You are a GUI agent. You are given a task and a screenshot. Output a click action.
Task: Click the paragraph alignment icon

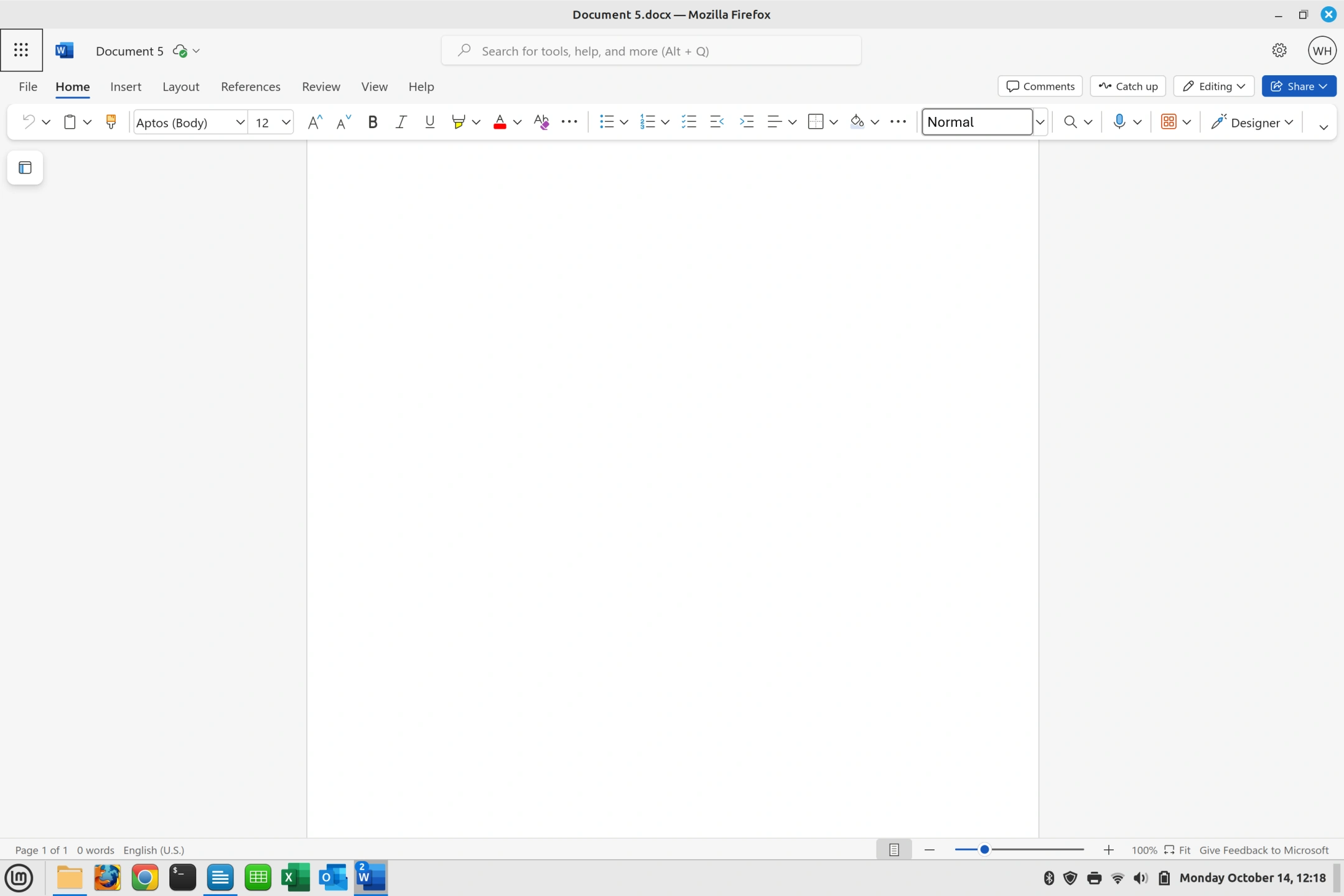tap(774, 122)
